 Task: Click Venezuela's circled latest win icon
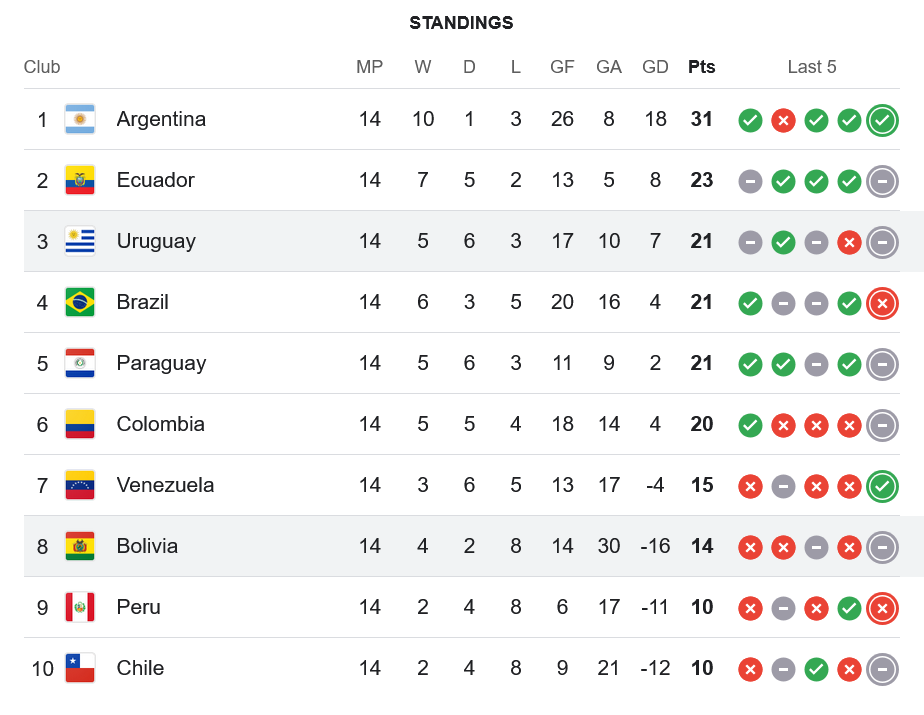882,486
